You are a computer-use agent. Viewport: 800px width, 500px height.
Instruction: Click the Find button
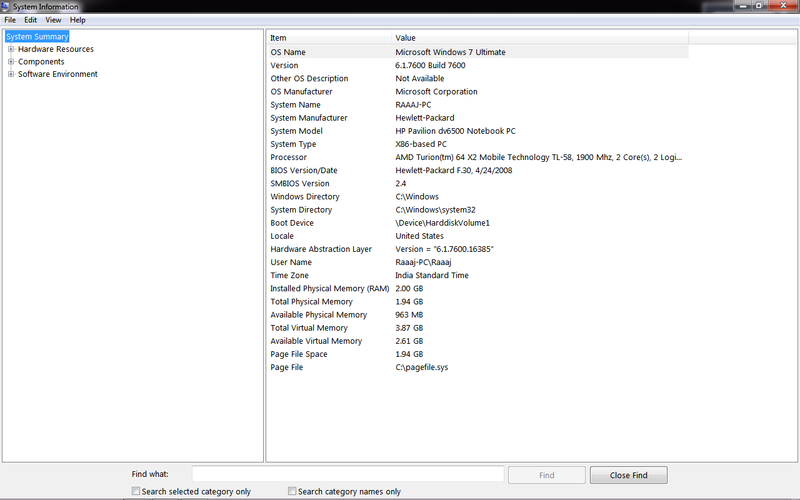[546, 475]
